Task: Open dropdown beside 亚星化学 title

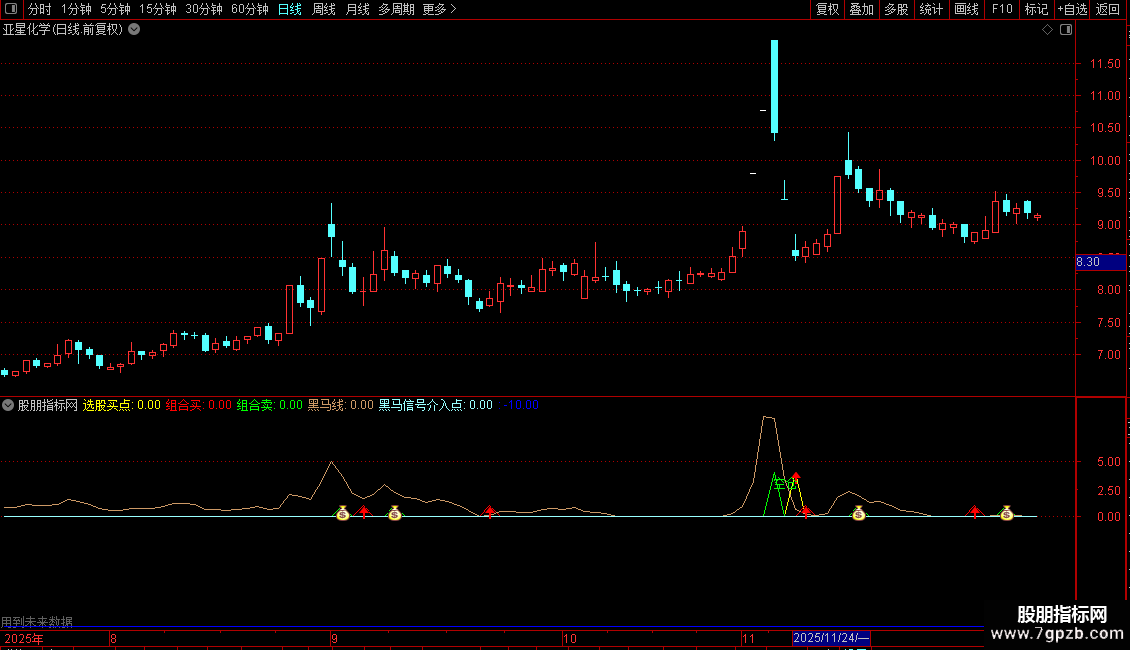Action: click(134, 30)
